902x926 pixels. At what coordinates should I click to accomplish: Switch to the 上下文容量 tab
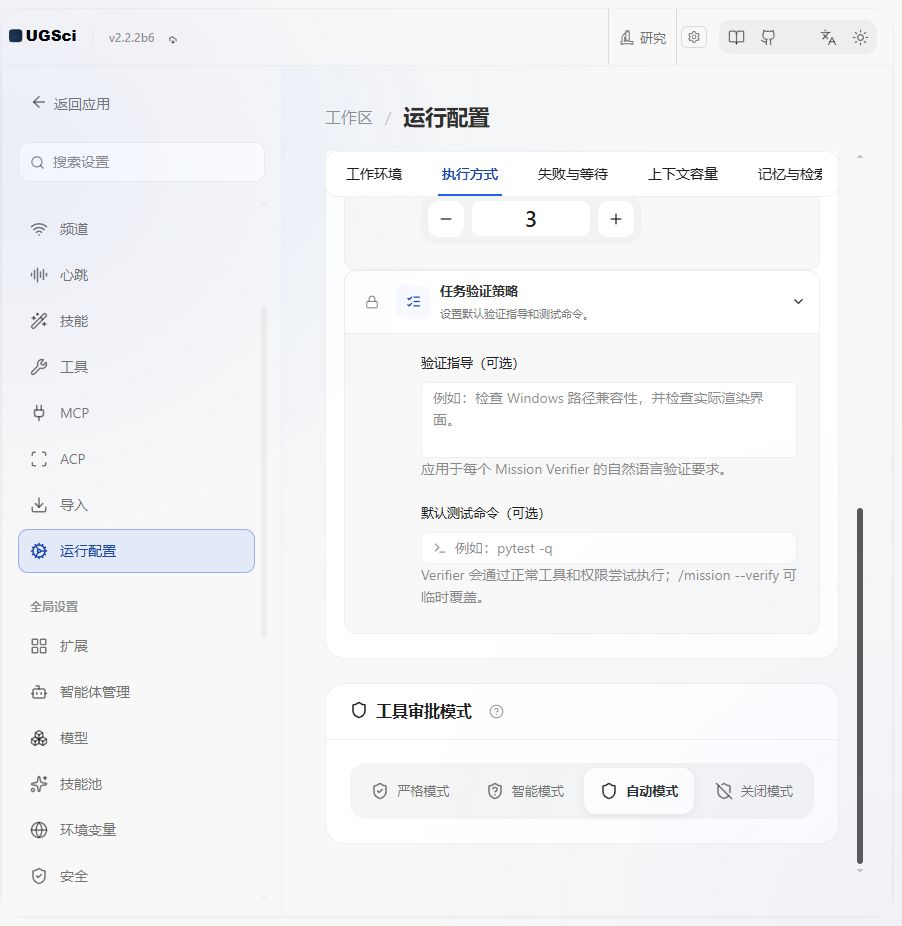[683, 174]
